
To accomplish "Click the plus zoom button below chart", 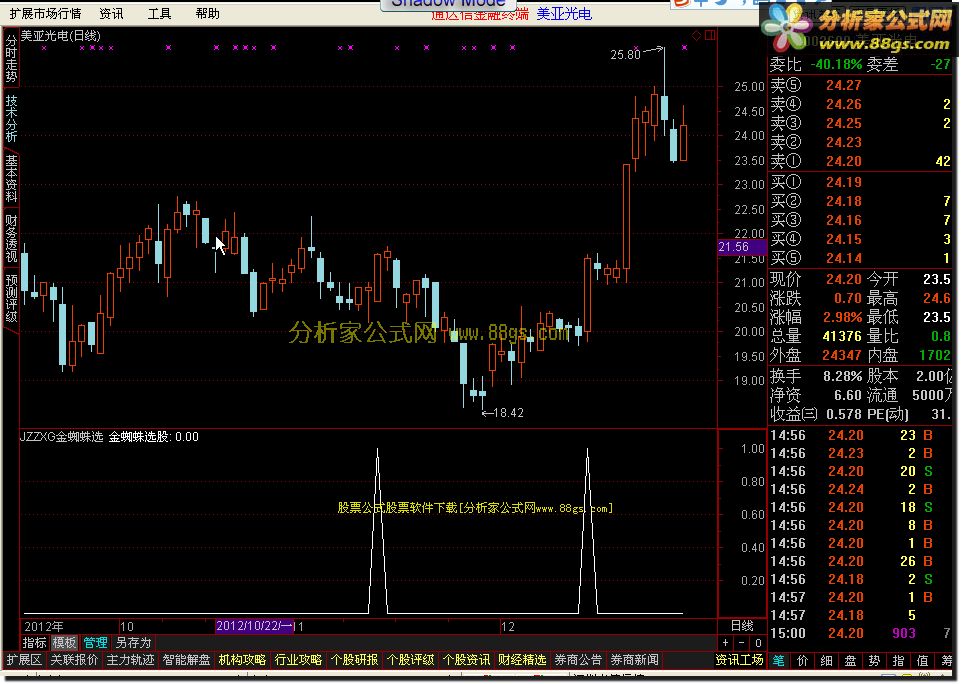I will click(x=726, y=643).
